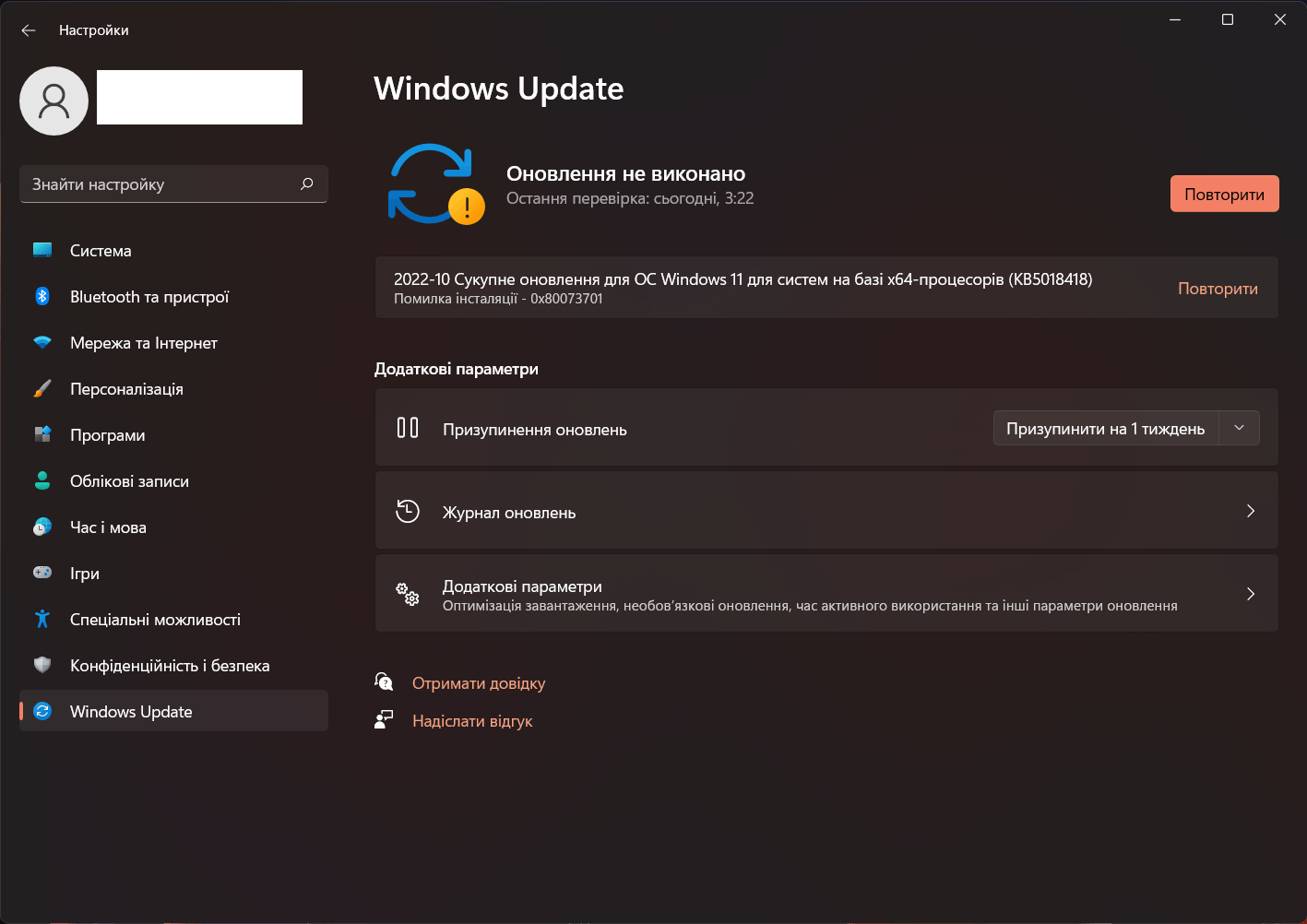Click the Персоналізація paintbrush icon
1307x924 pixels.
tap(42, 388)
